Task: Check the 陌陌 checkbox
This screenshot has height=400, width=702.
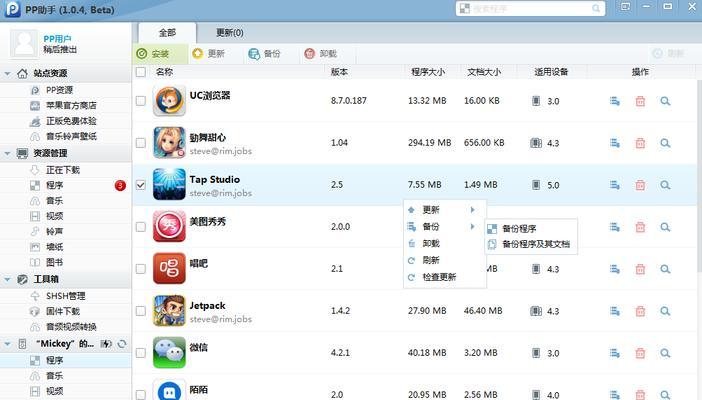Action: click(141, 395)
